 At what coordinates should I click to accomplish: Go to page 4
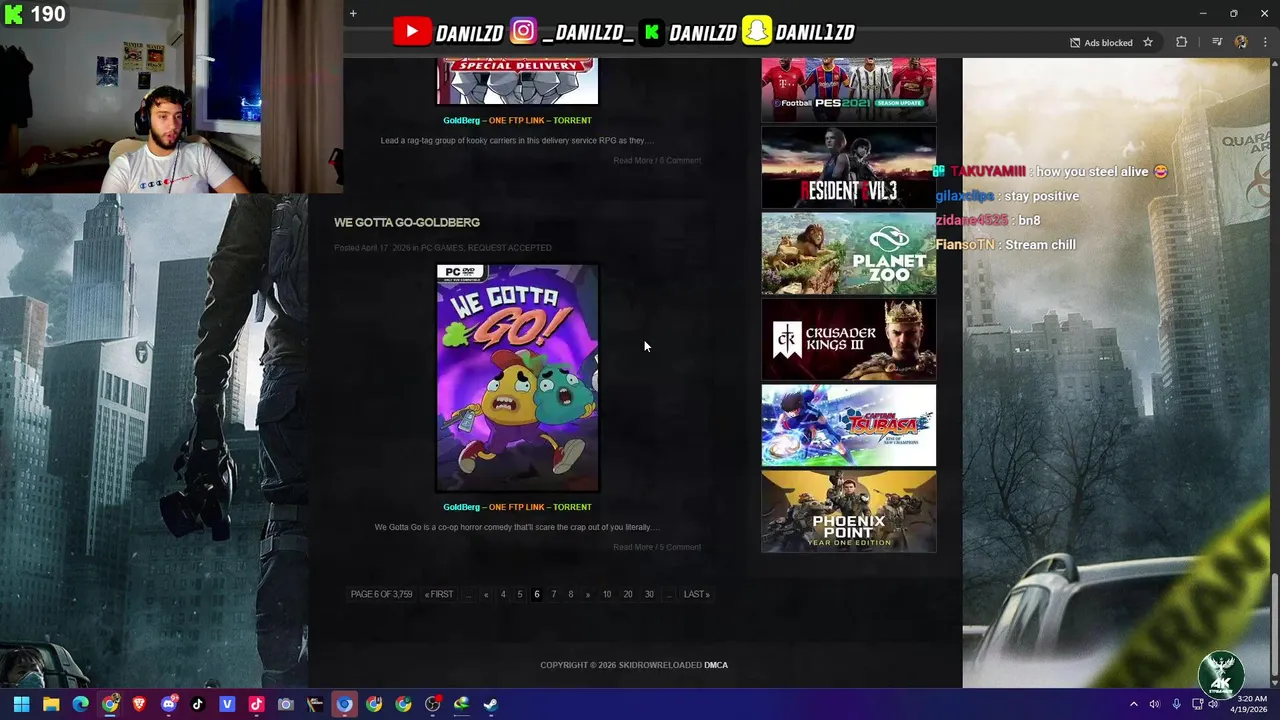pyautogui.click(x=503, y=594)
